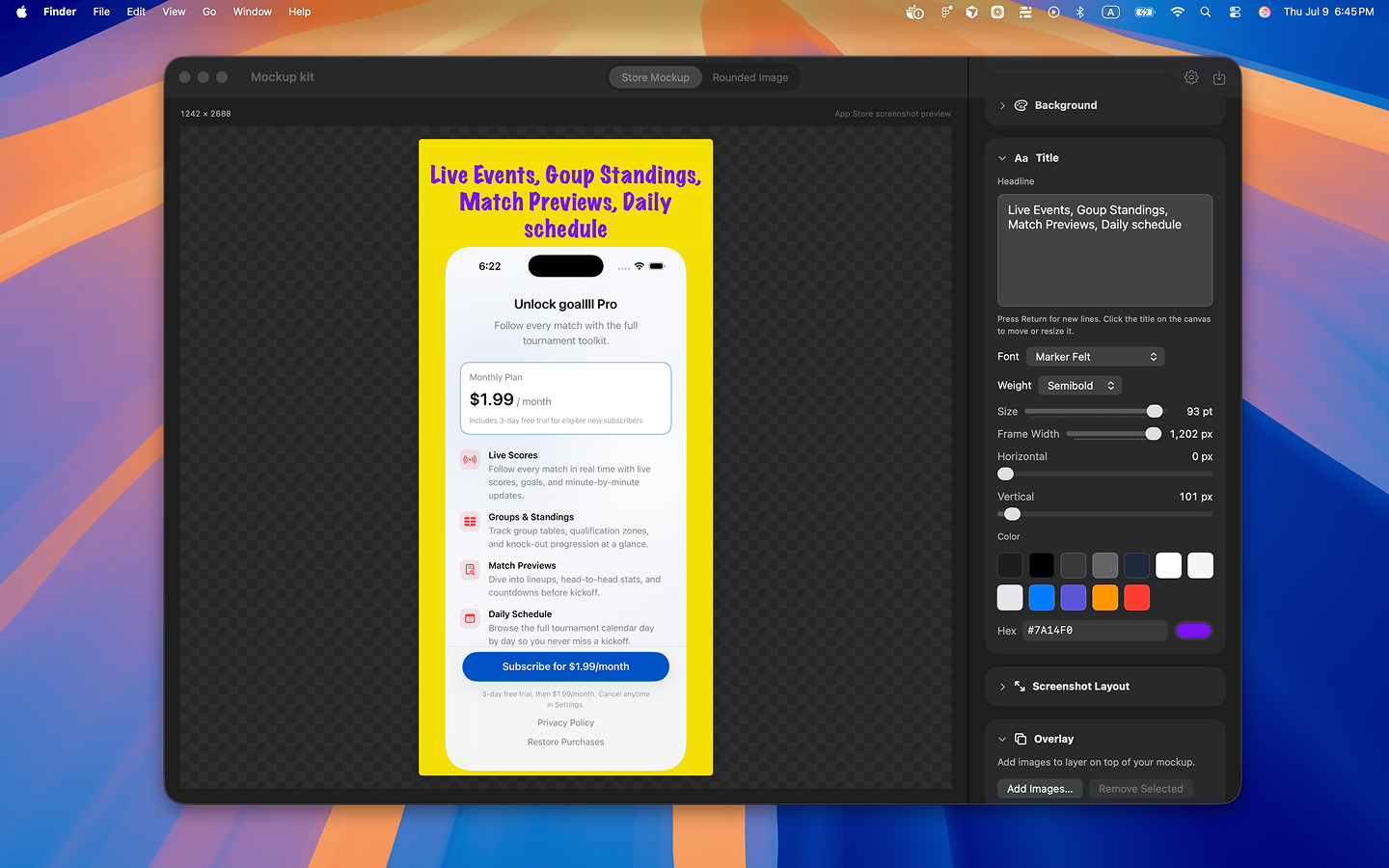This screenshot has height=868, width=1389.
Task: Click the Monthly Plan card in mockup
Action: click(566, 398)
